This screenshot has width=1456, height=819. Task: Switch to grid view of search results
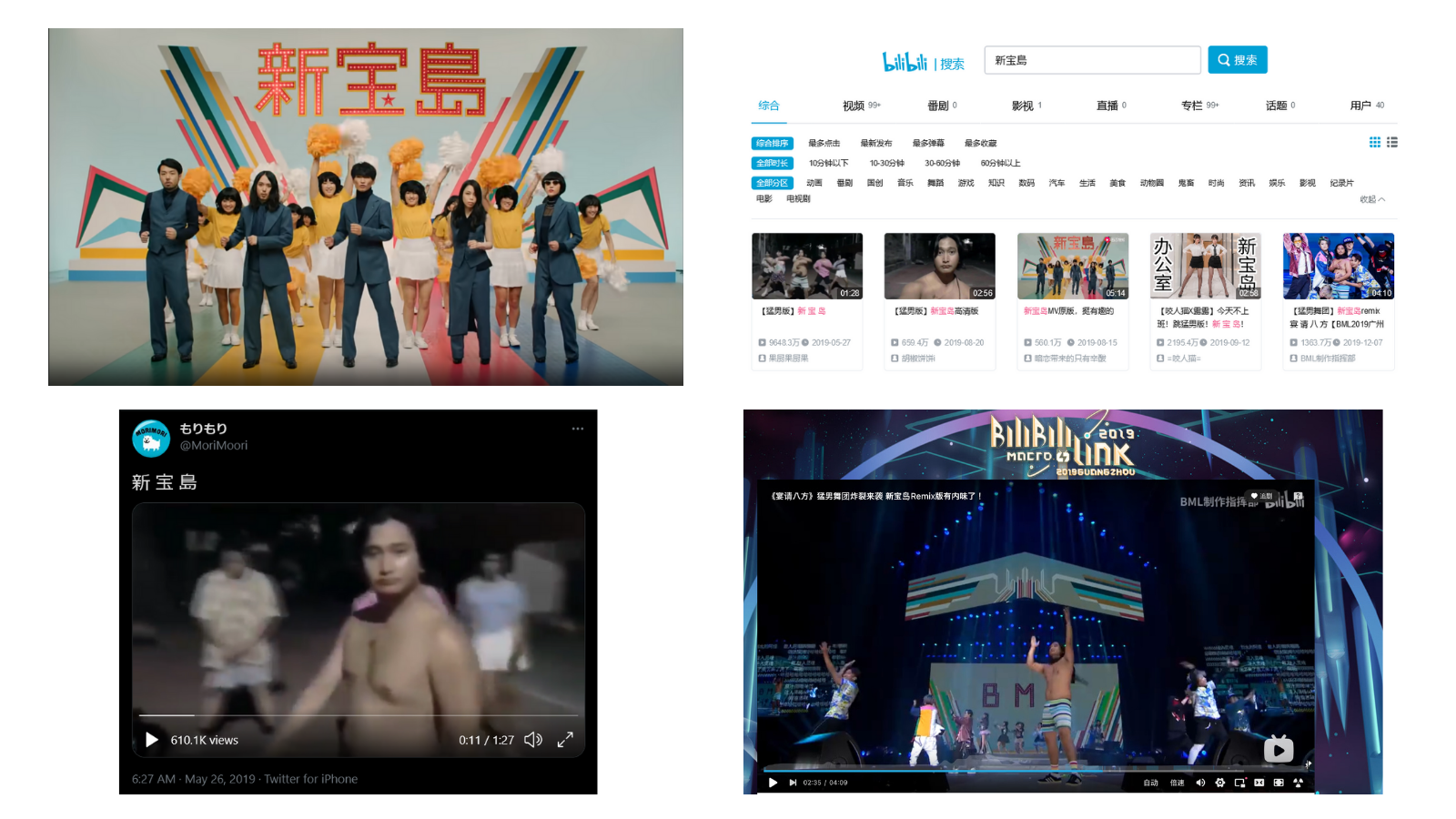[x=1375, y=142]
